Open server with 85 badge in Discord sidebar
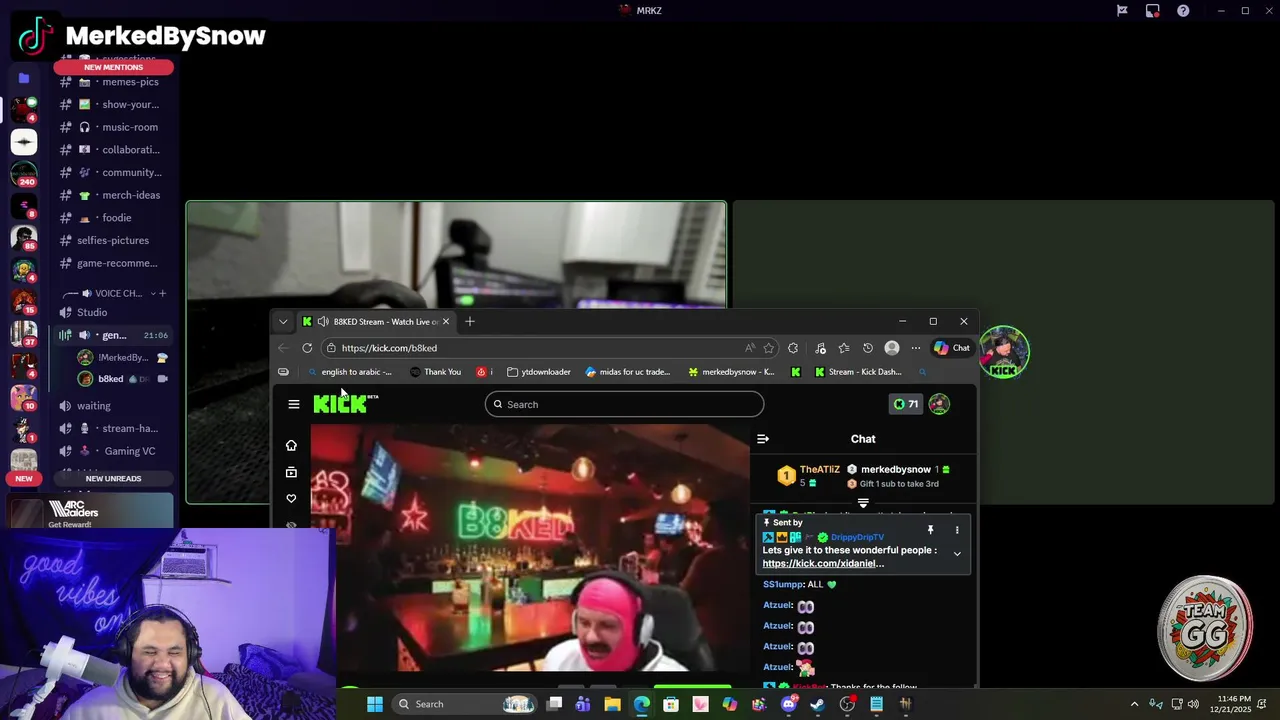This screenshot has width=1280, height=720. click(24, 238)
